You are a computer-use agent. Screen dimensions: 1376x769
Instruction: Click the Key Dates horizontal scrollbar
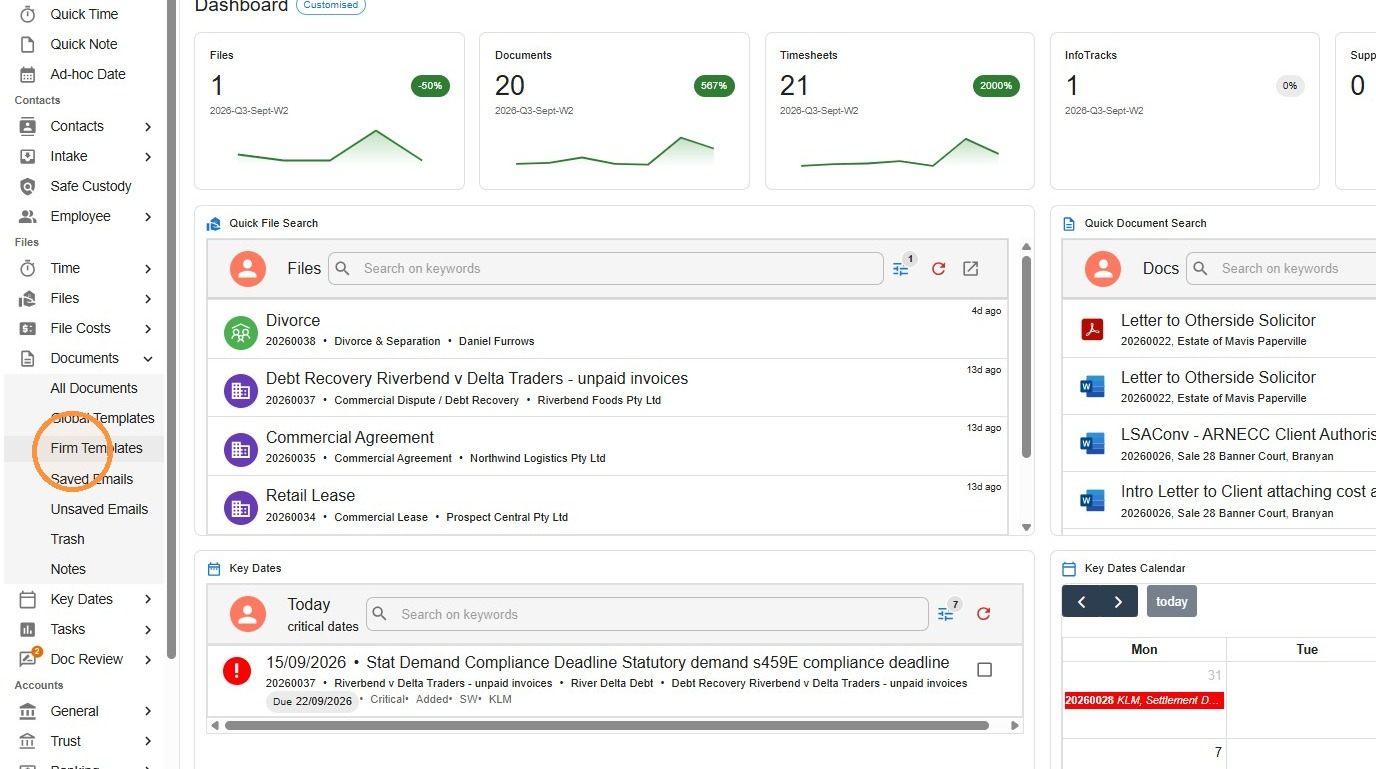tap(608, 725)
